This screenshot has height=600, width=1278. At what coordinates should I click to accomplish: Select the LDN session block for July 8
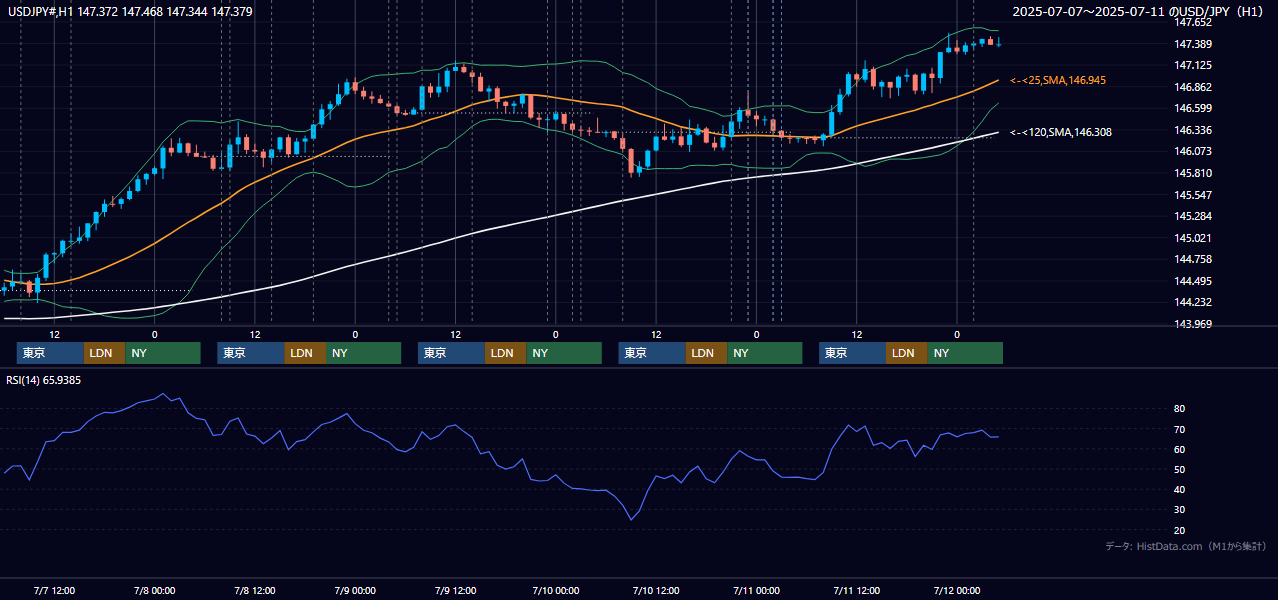tap(305, 353)
